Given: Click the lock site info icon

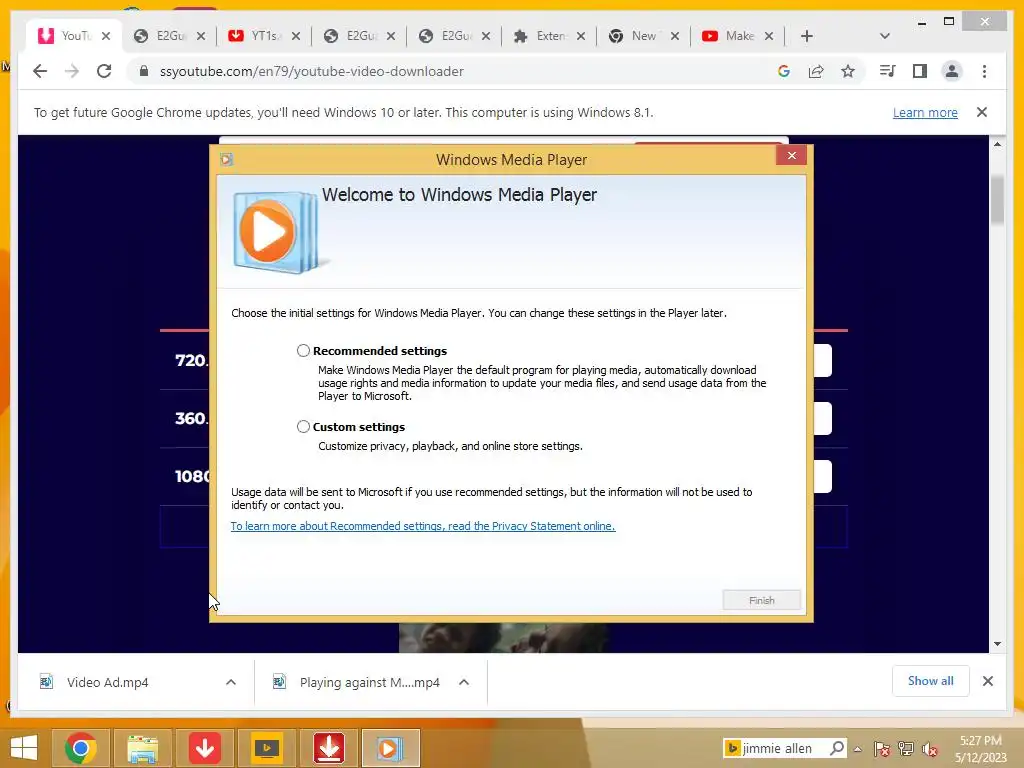Looking at the screenshot, I should tap(144, 71).
